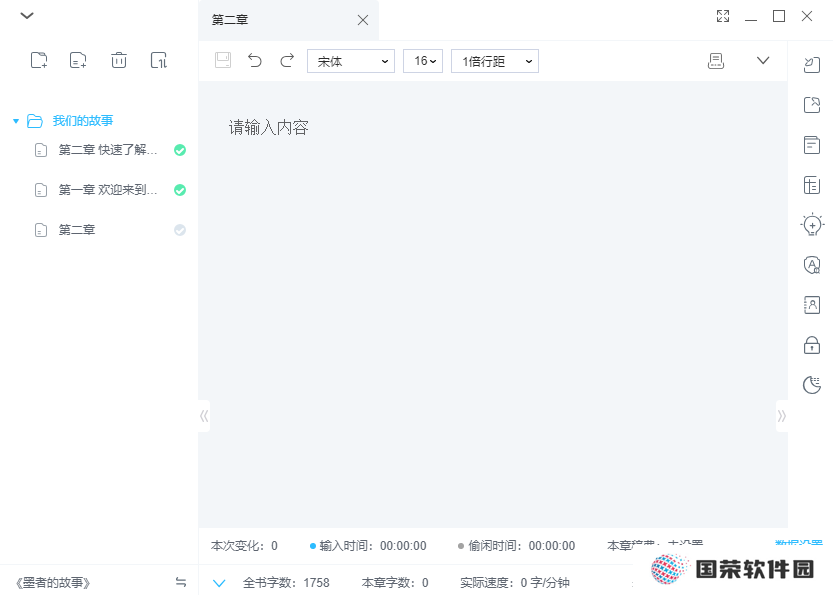Open the notes icon in right sidebar
The image size is (833, 595).
(x=812, y=145)
